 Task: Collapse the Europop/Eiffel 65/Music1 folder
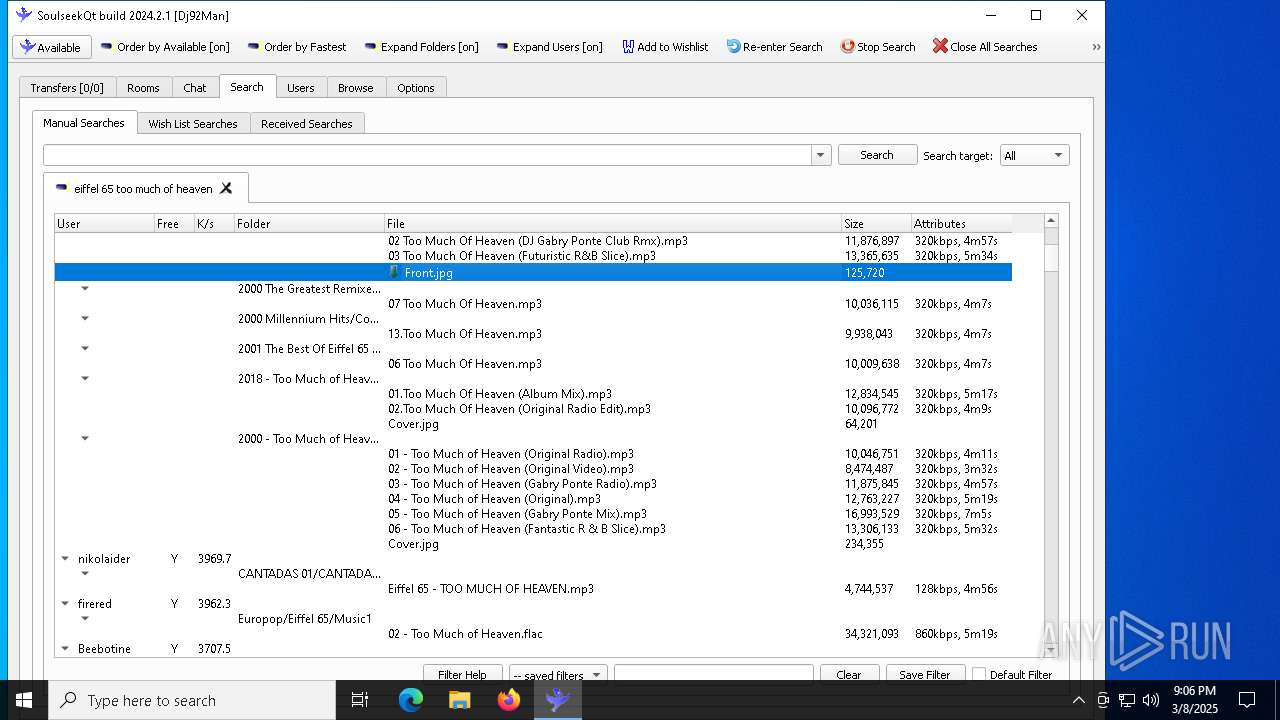click(x=85, y=619)
